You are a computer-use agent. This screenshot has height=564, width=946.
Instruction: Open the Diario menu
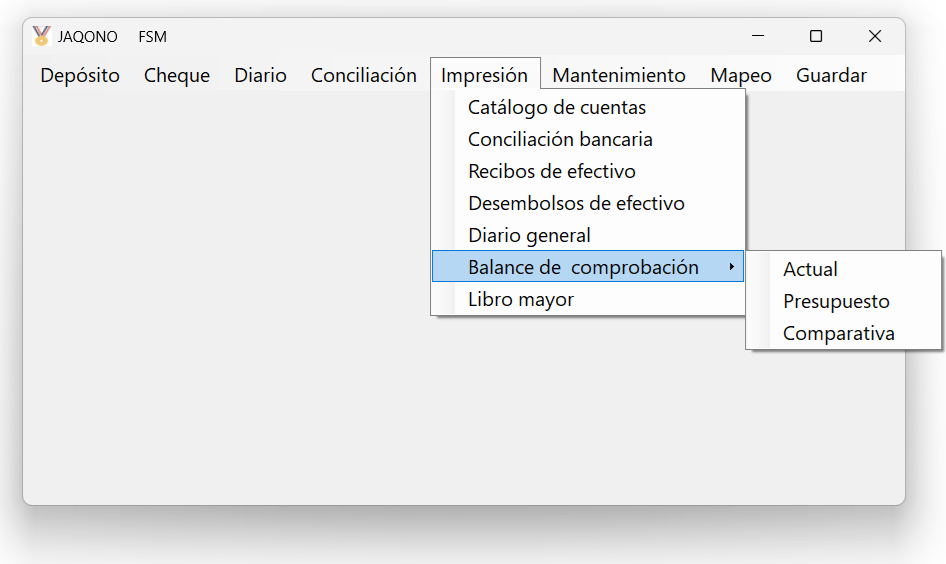pyautogui.click(x=260, y=75)
